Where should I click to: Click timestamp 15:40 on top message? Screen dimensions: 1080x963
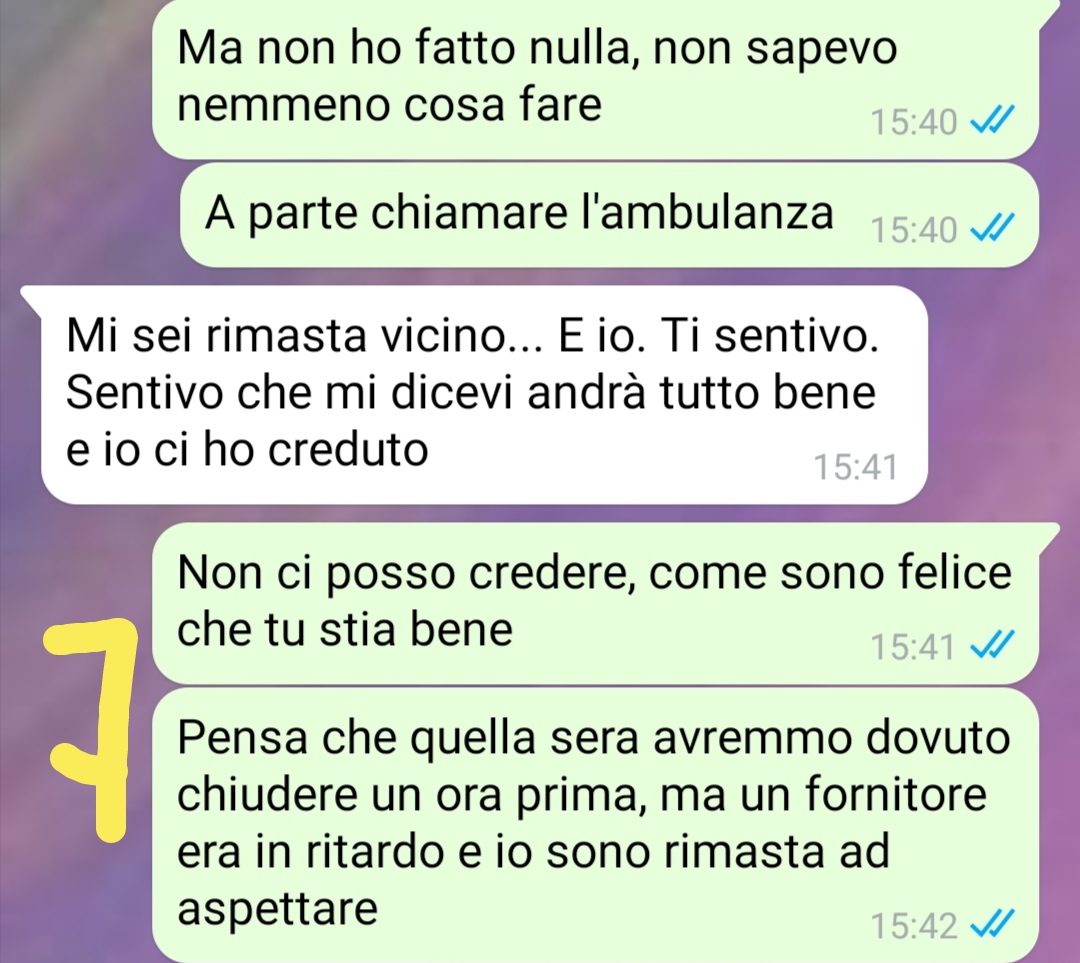coord(914,123)
